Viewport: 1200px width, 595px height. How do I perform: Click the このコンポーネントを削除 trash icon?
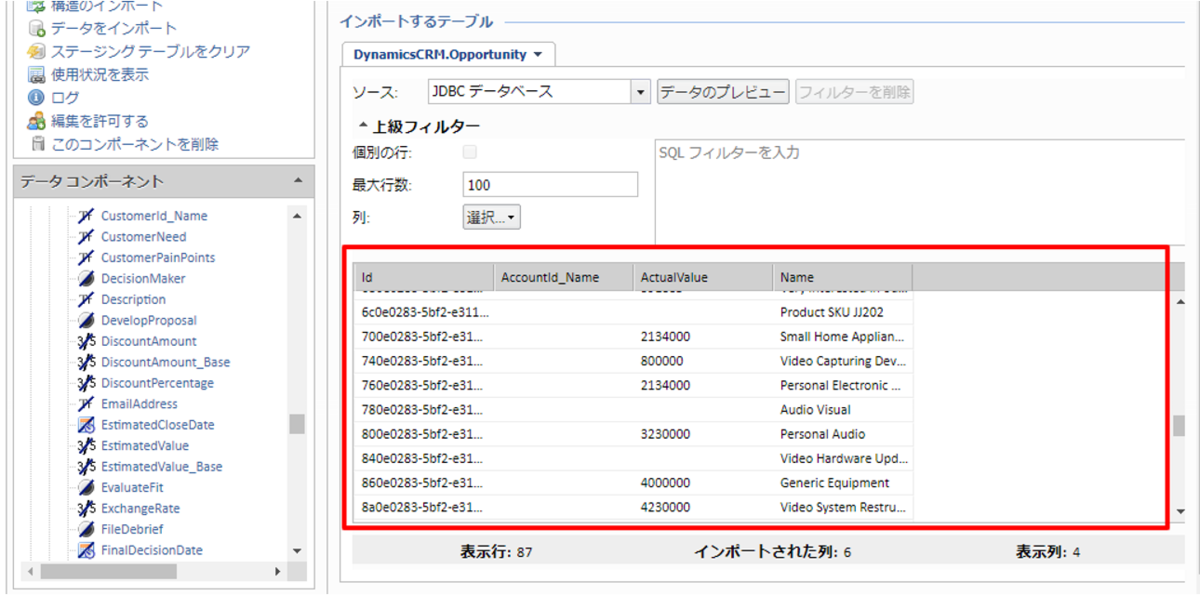pos(36,144)
